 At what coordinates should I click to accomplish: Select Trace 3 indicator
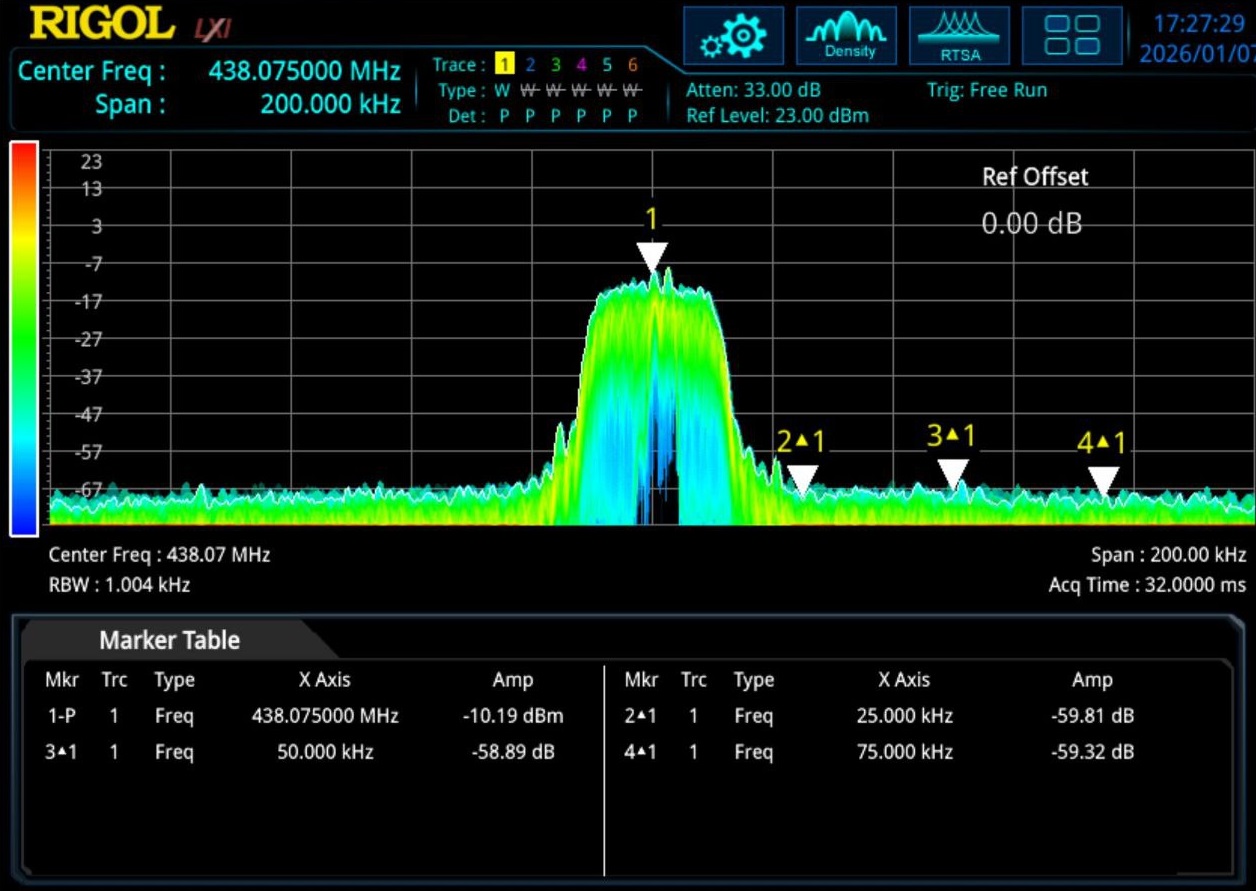pos(556,66)
